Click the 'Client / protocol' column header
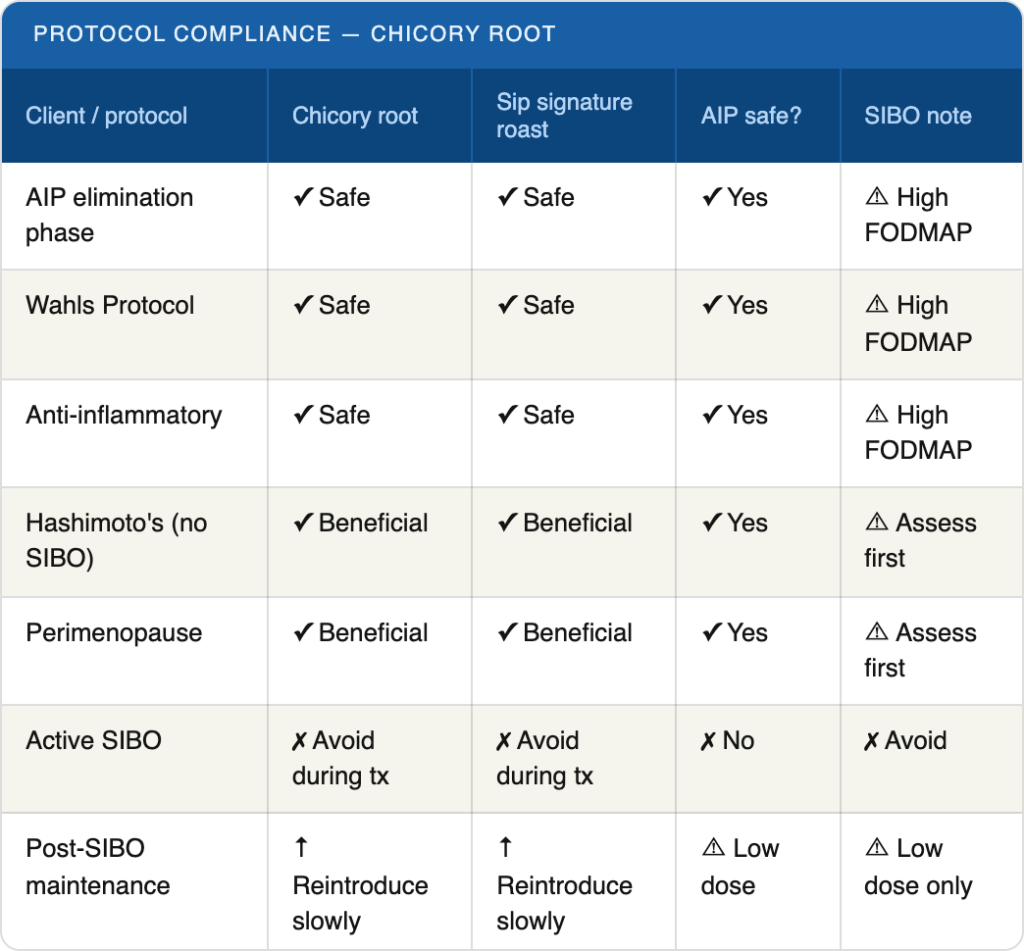The image size is (1024, 951). [106, 116]
